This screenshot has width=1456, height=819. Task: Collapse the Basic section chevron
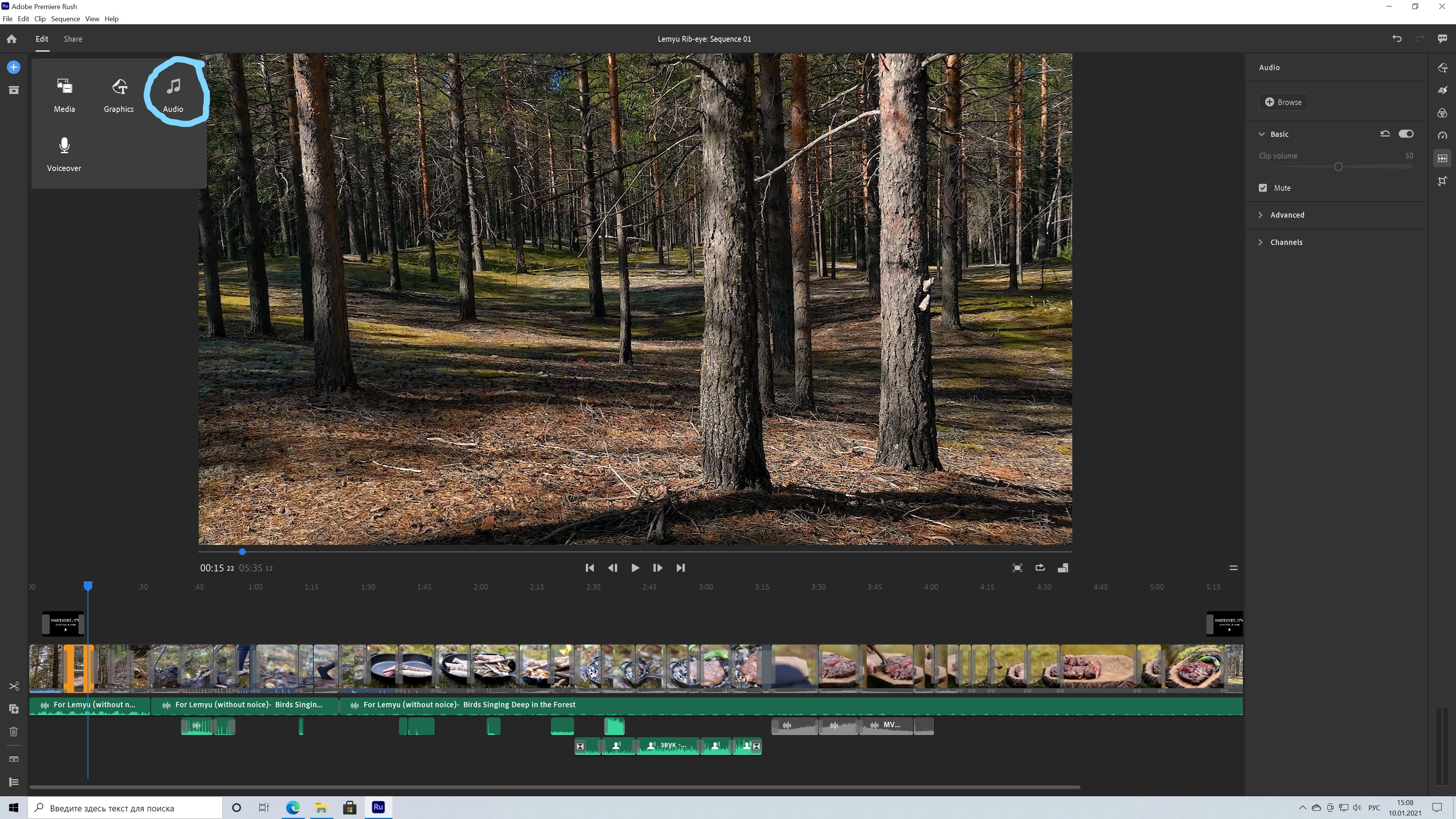click(x=1261, y=135)
